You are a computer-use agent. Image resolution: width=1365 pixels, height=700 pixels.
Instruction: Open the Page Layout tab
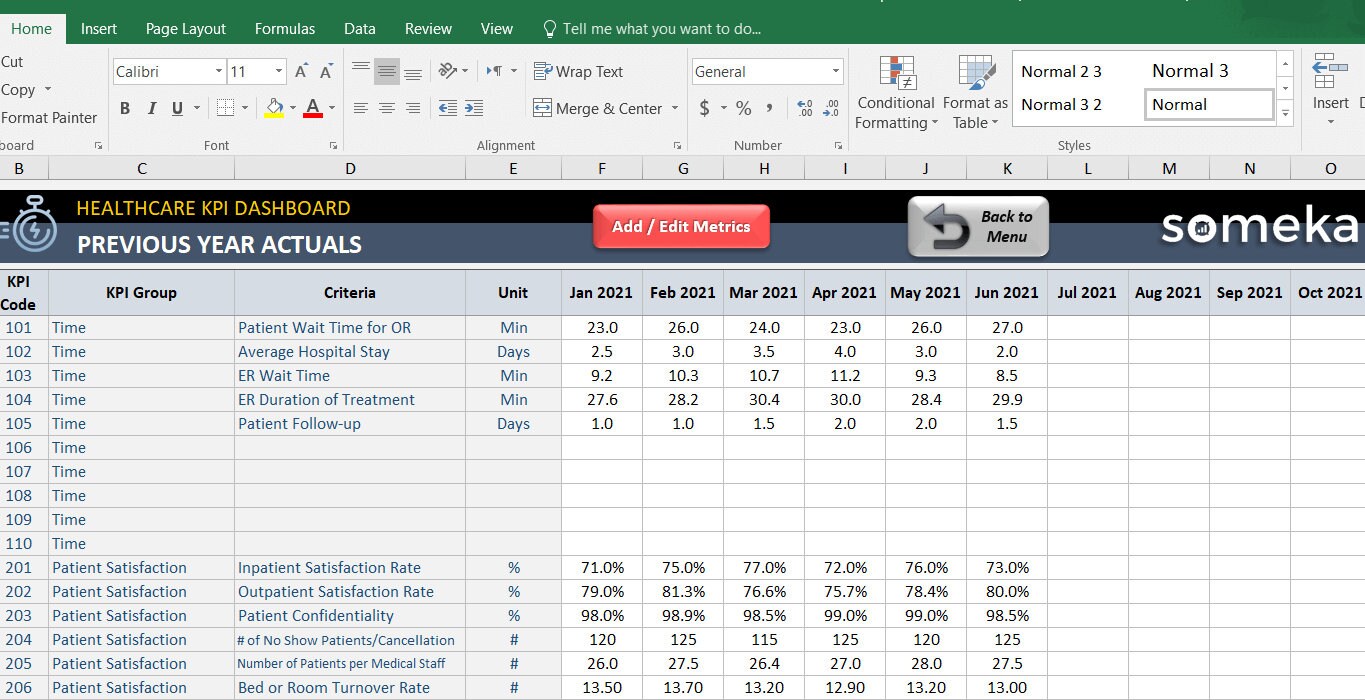(185, 28)
